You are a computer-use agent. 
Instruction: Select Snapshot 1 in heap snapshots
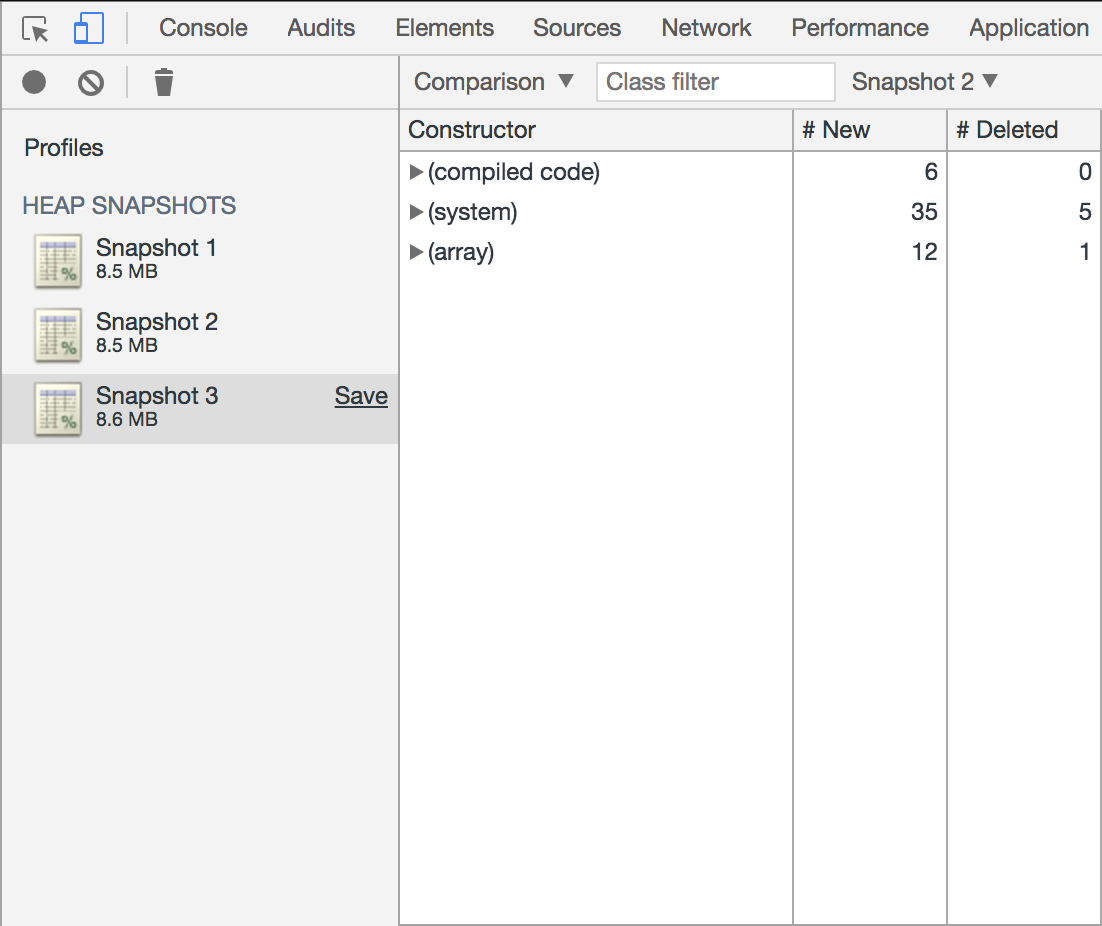[200, 261]
